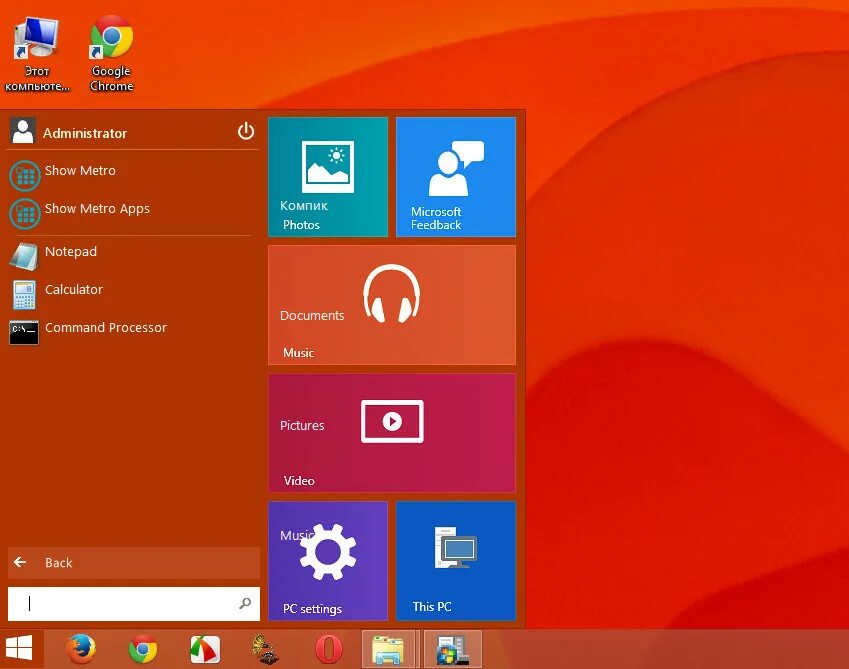Click the Administrator user avatar

(23, 132)
